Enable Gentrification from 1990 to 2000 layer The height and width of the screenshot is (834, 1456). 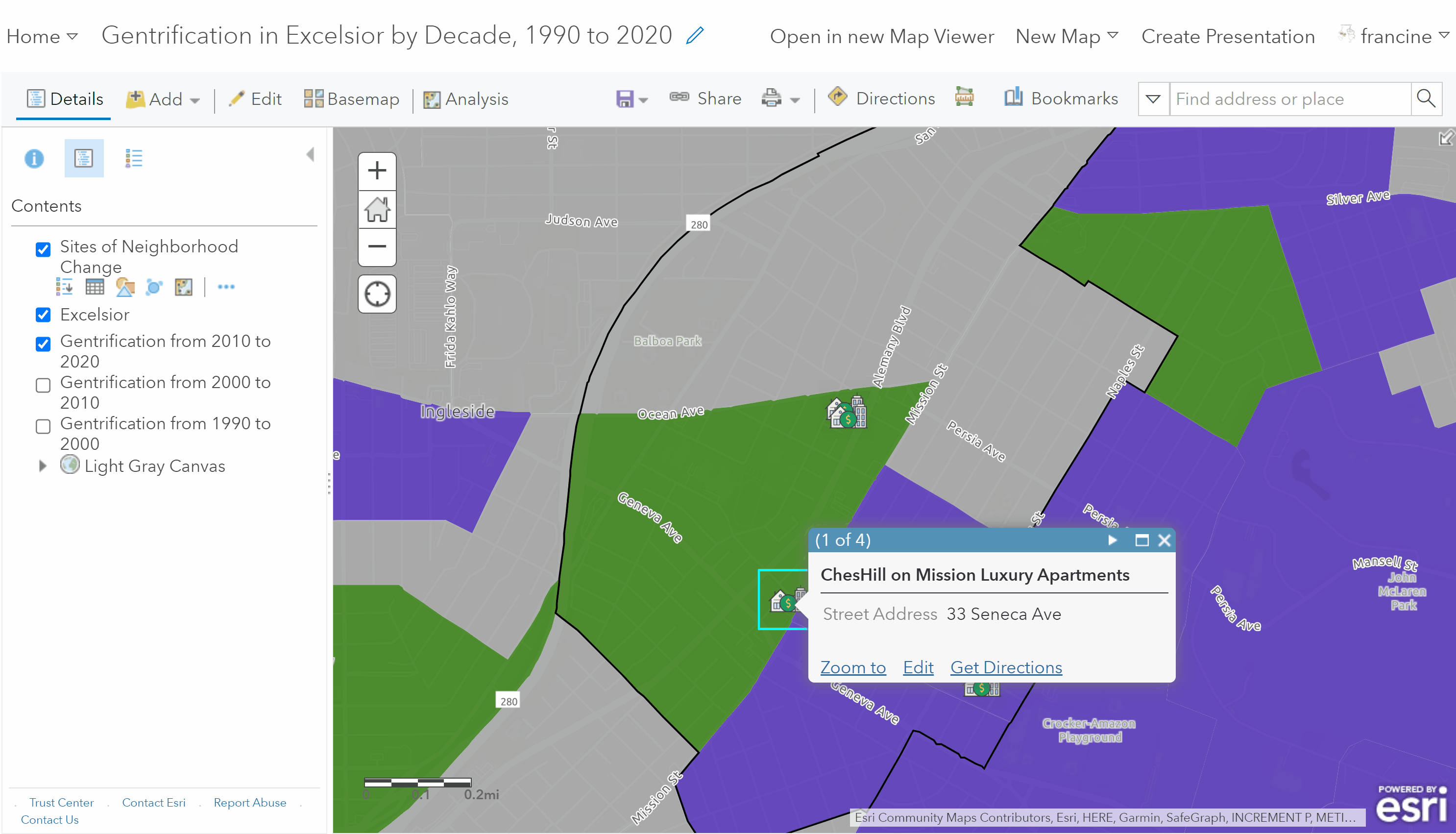coord(43,427)
